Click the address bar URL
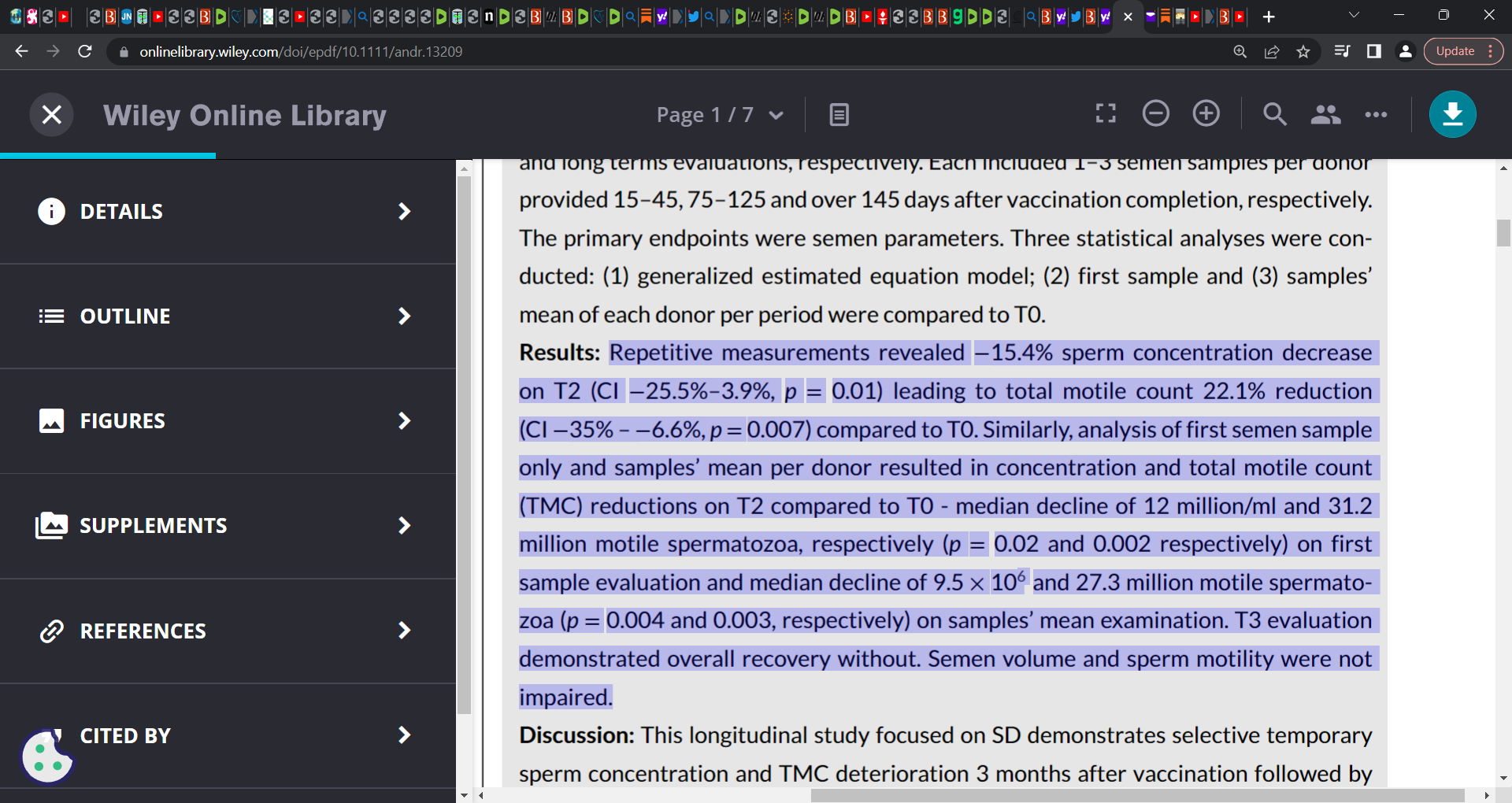The image size is (1512, 803). 301,52
